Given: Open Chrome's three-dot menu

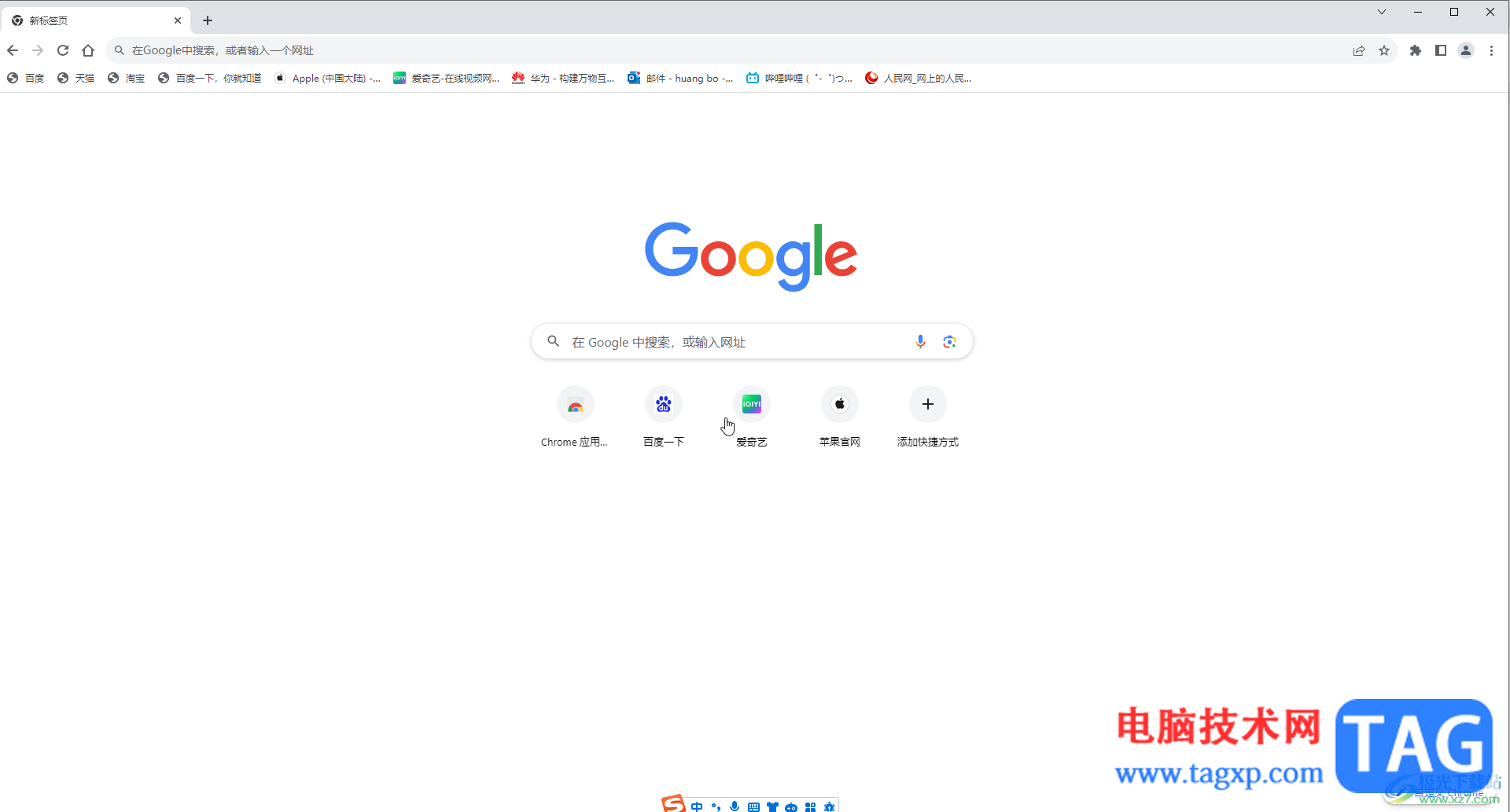Looking at the screenshot, I should [1491, 50].
